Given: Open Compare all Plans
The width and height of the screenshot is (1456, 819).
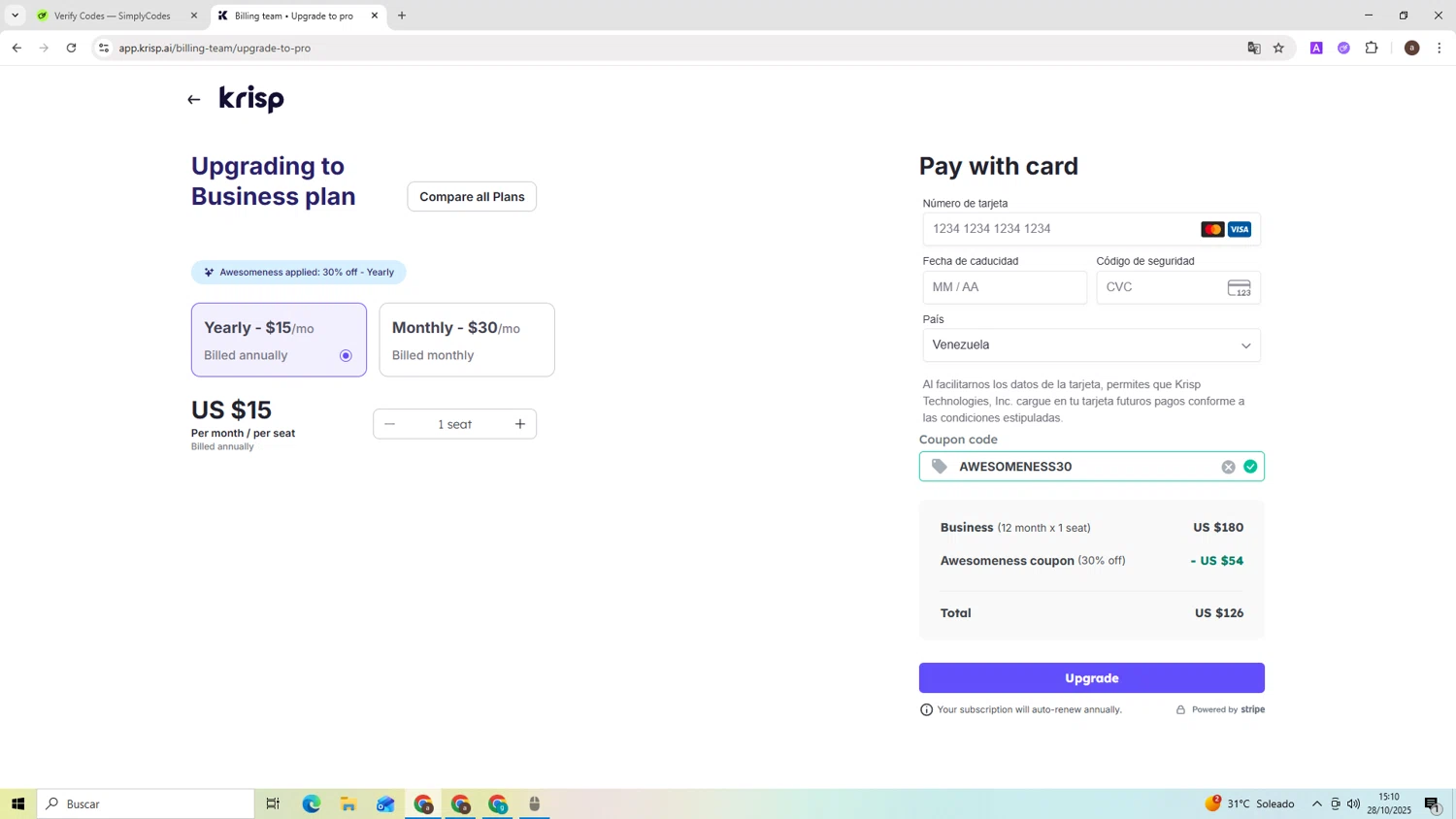Looking at the screenshot, I should pyautogui.click(x=472, y=196).
